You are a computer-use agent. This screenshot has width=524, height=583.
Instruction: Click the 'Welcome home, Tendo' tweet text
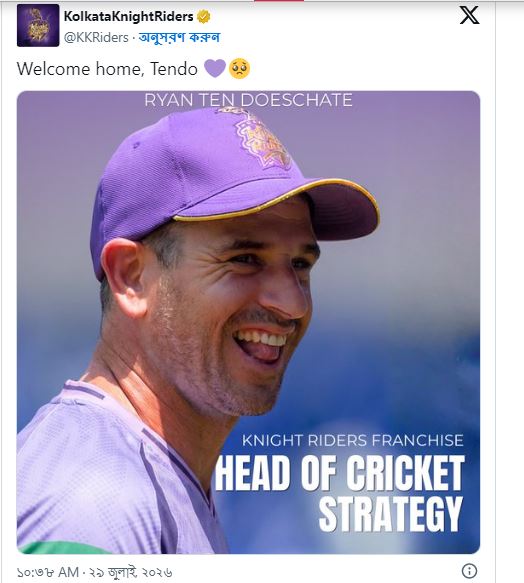coord(107,69)
